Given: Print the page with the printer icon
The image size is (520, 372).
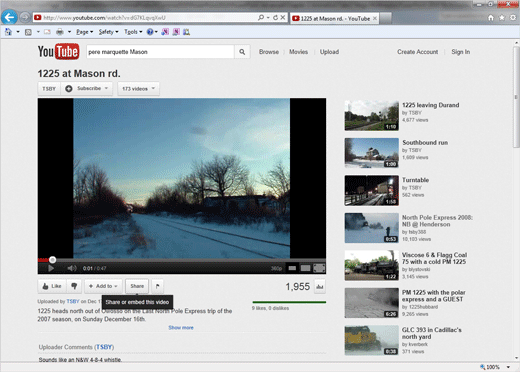Looking at the screenshot, I should (60, 32).
